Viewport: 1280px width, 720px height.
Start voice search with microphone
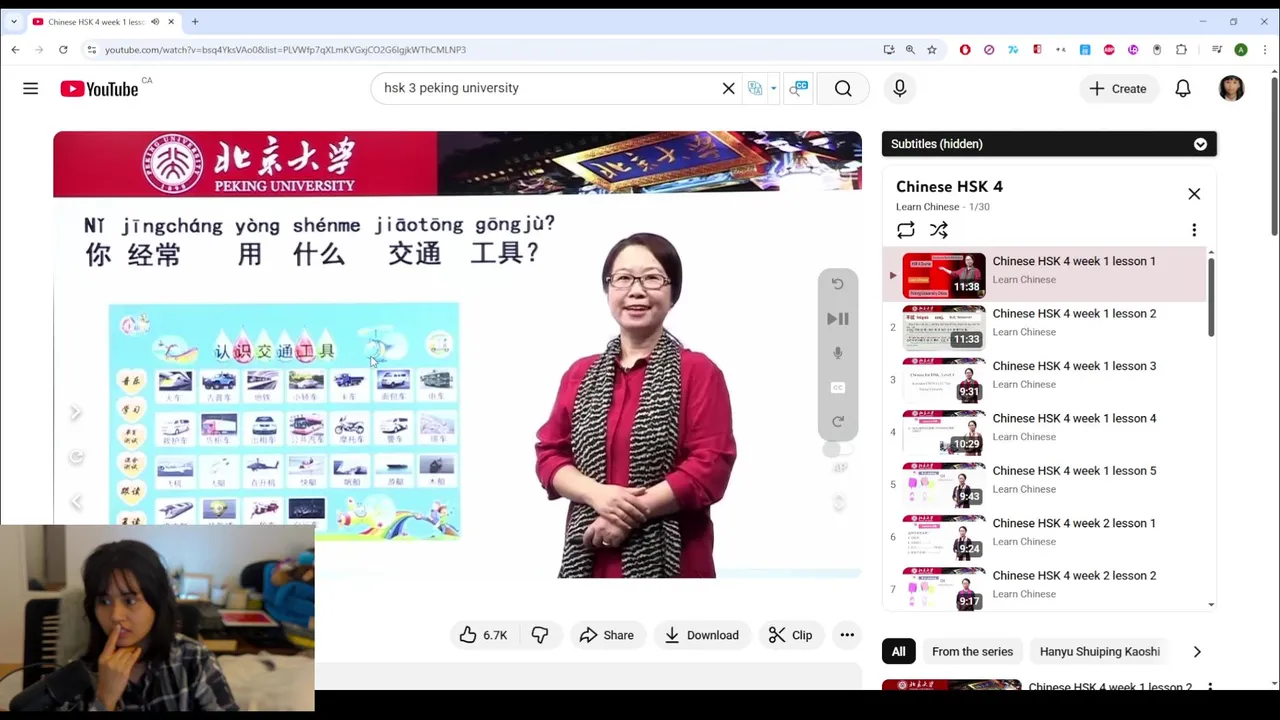(900, 88)
